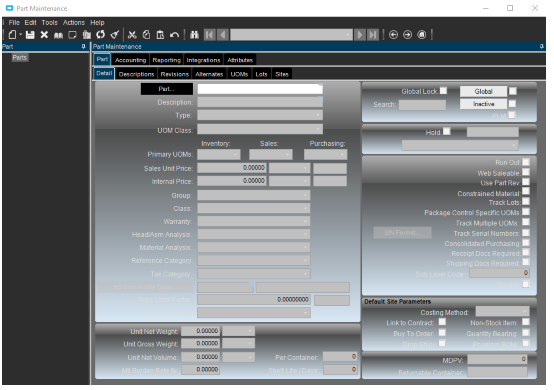The image size is (554, 390).
Task: Click the Part... lookup button
Action: pos(167,89)
